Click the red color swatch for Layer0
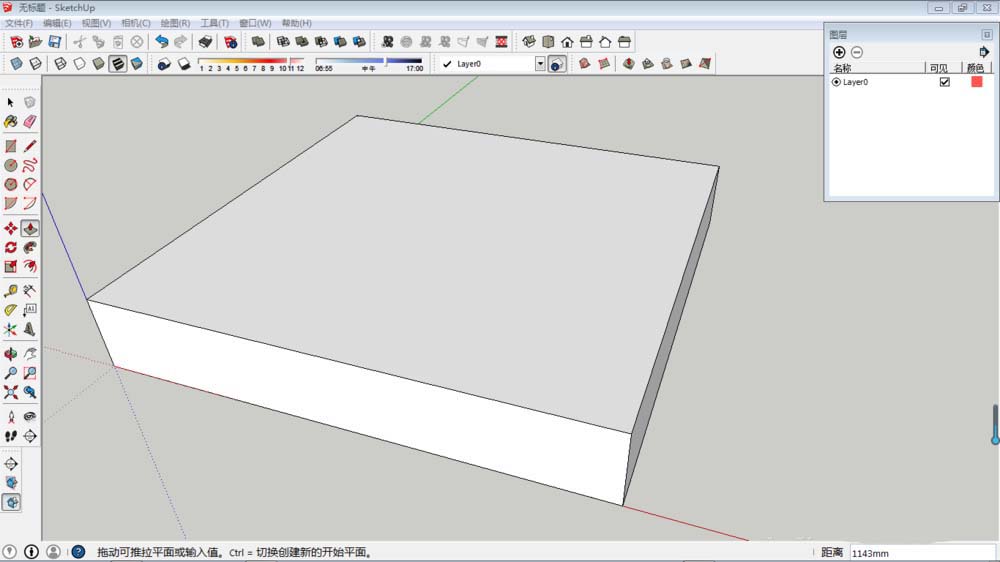 (976, 82)
